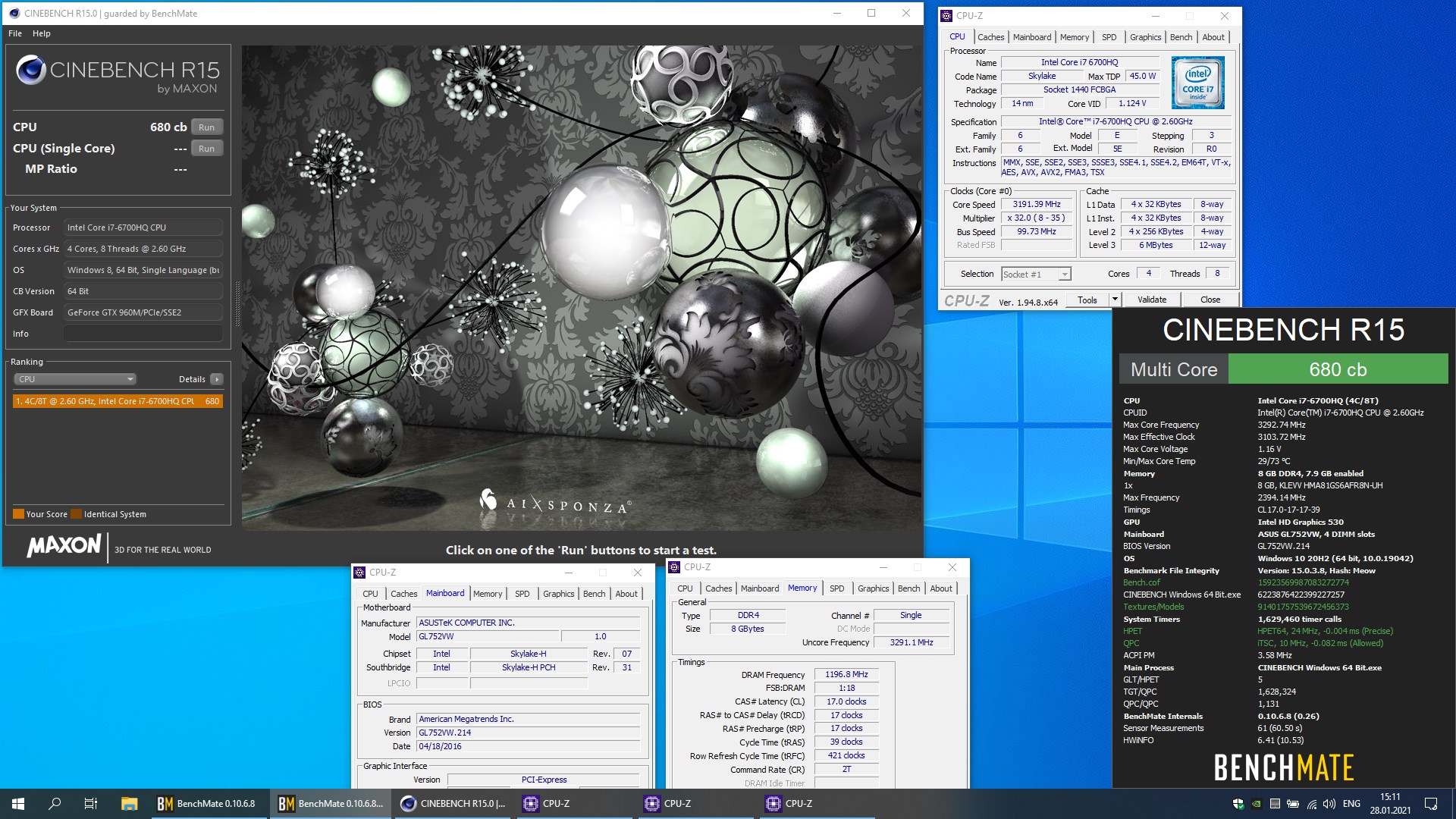
Task: Click the '3191.39 MHz' Core Speed value
Action: point(1036,204)
